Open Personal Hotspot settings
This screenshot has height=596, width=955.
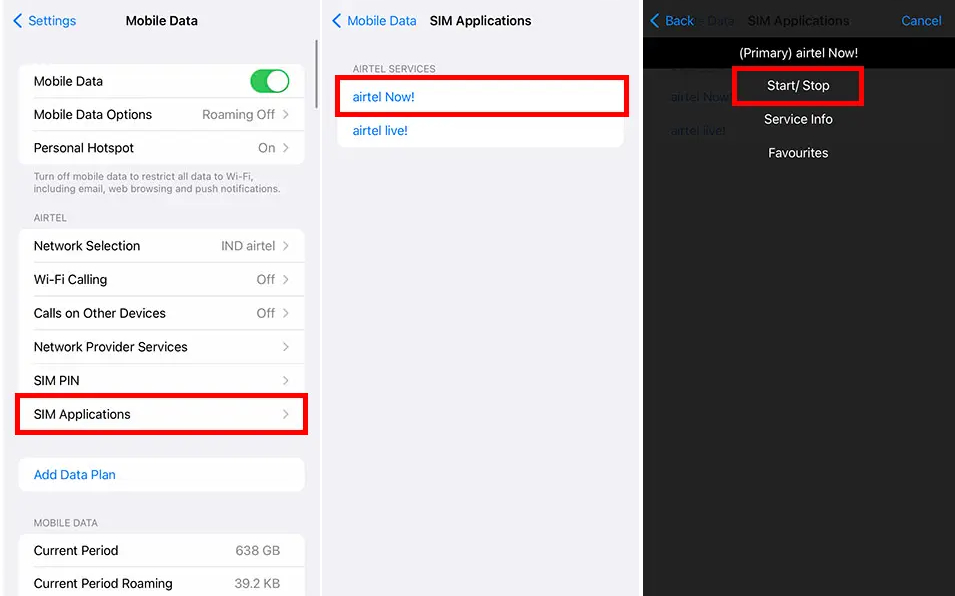point(161,148)
